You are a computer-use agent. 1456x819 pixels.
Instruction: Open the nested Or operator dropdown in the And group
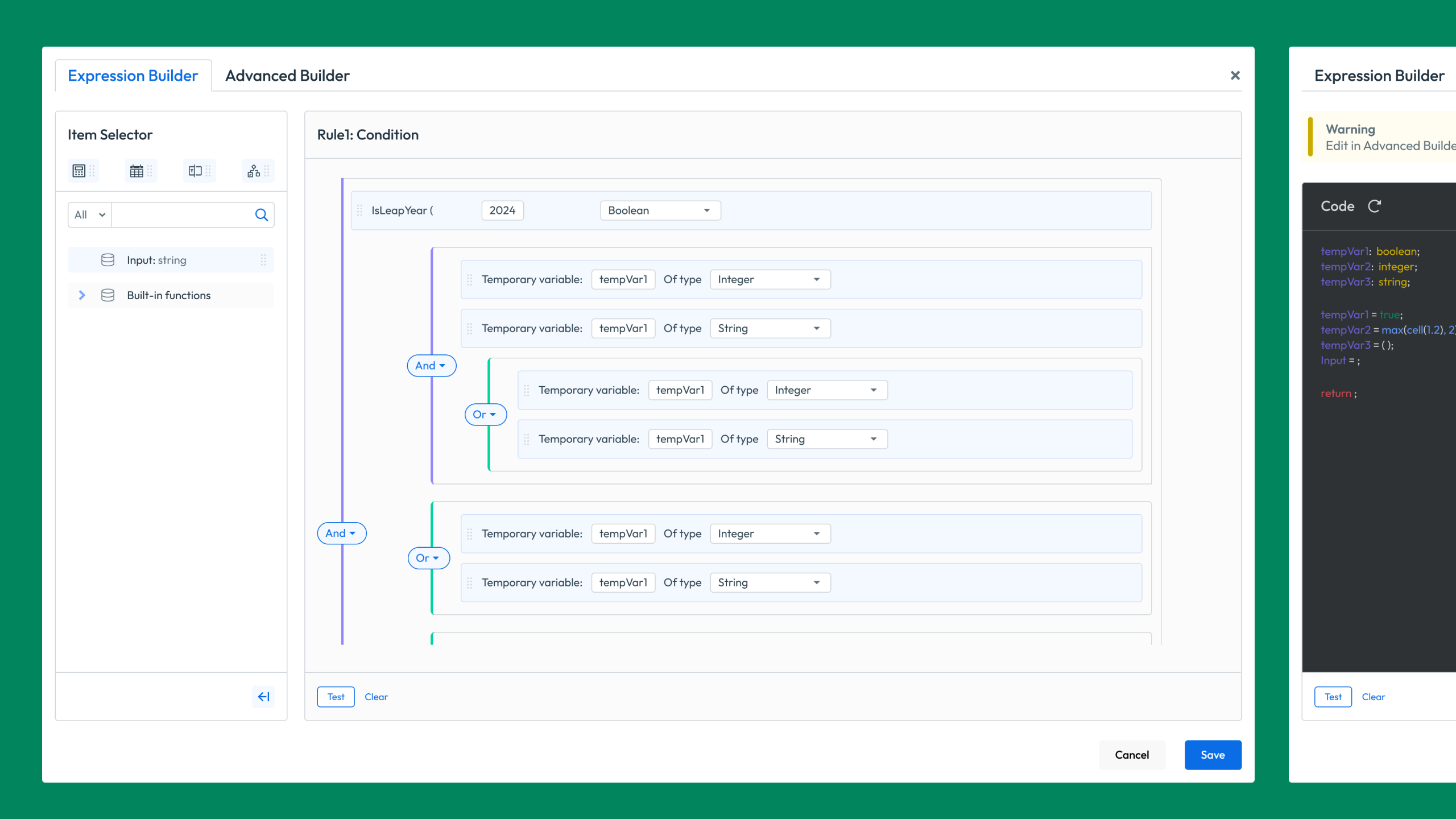coord(485,415)
